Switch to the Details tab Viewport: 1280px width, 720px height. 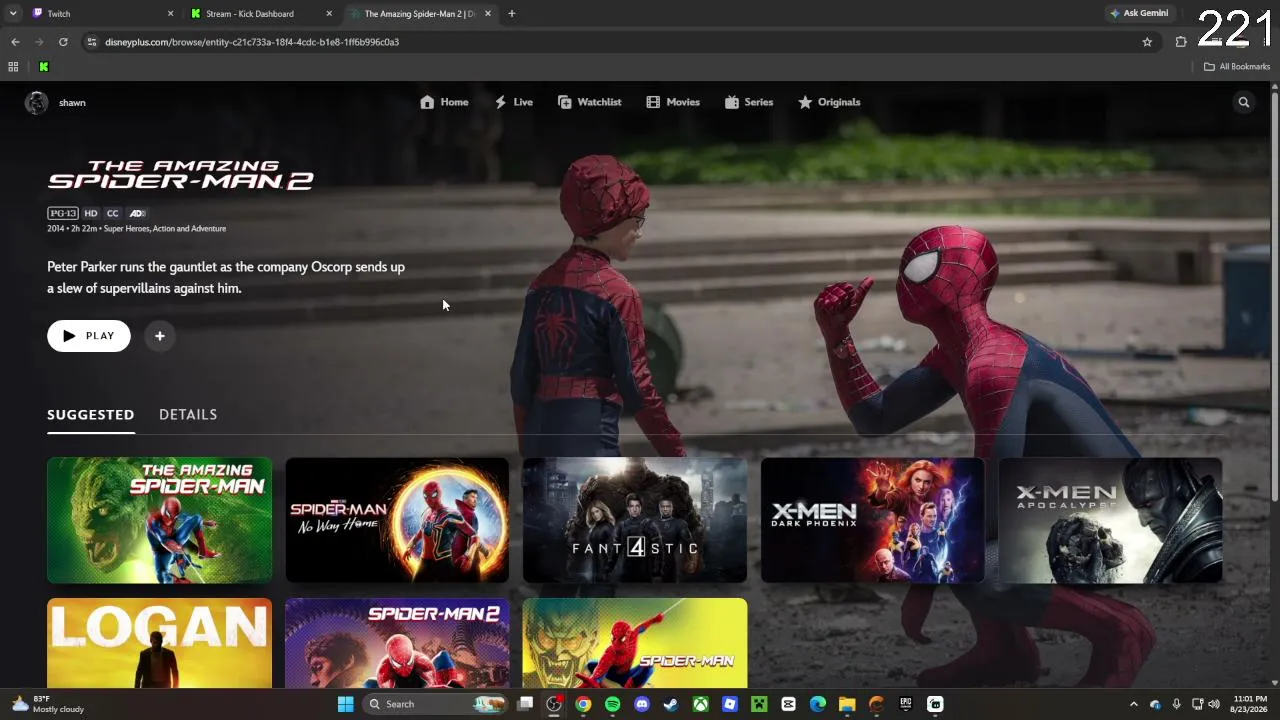click(x=188, y=414)
